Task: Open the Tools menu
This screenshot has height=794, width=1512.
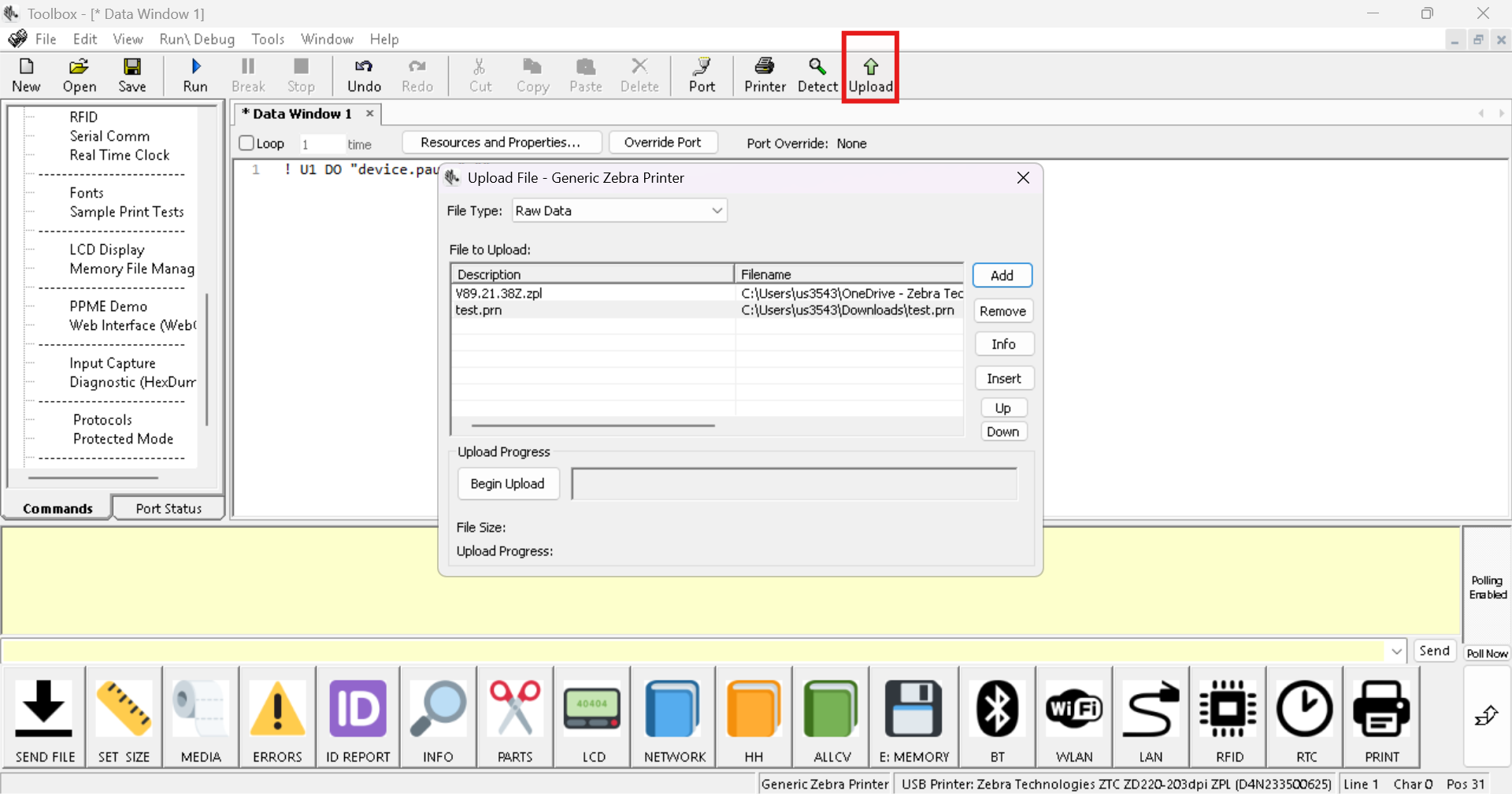Action: pos(268,39)
